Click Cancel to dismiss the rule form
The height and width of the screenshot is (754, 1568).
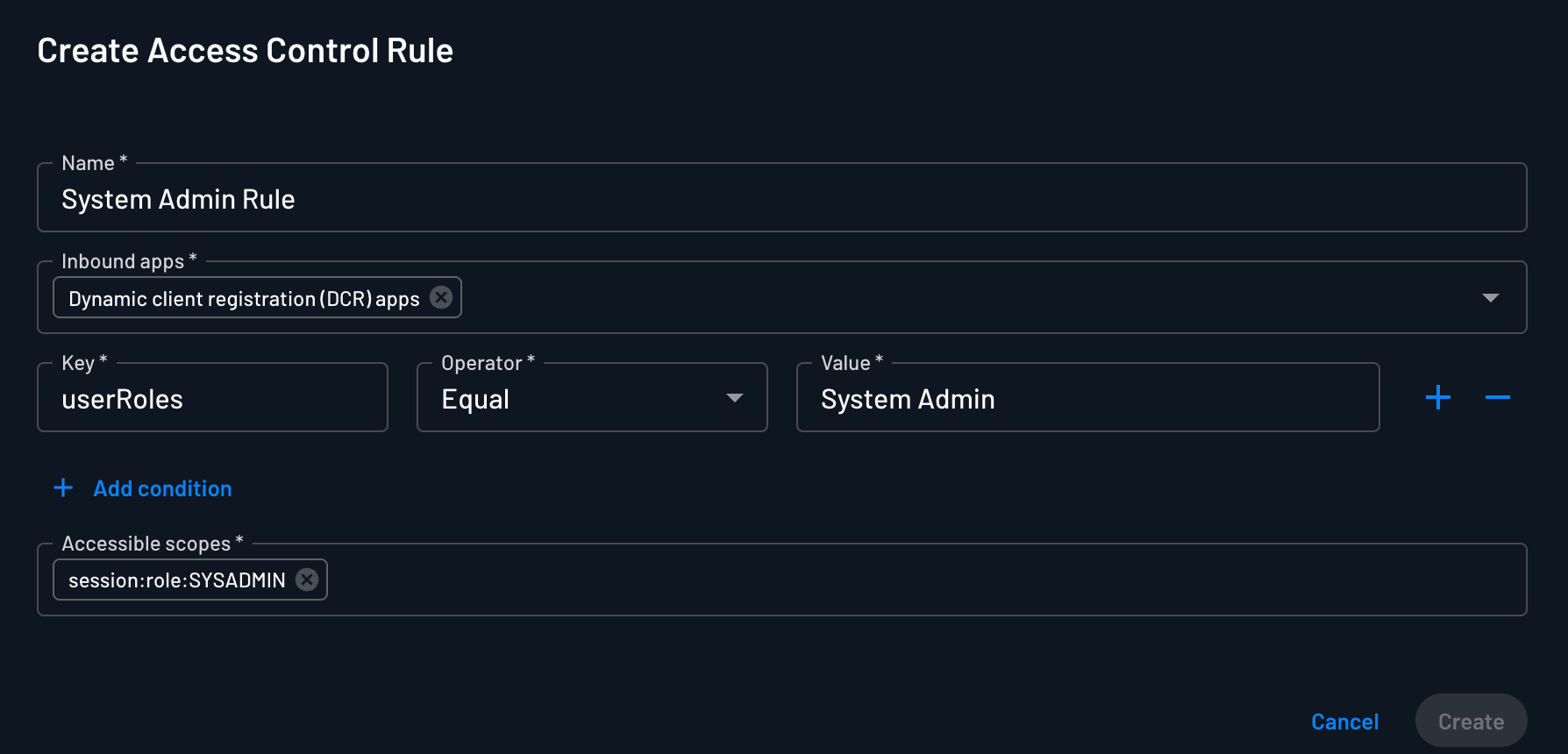tap(1344, 721)
